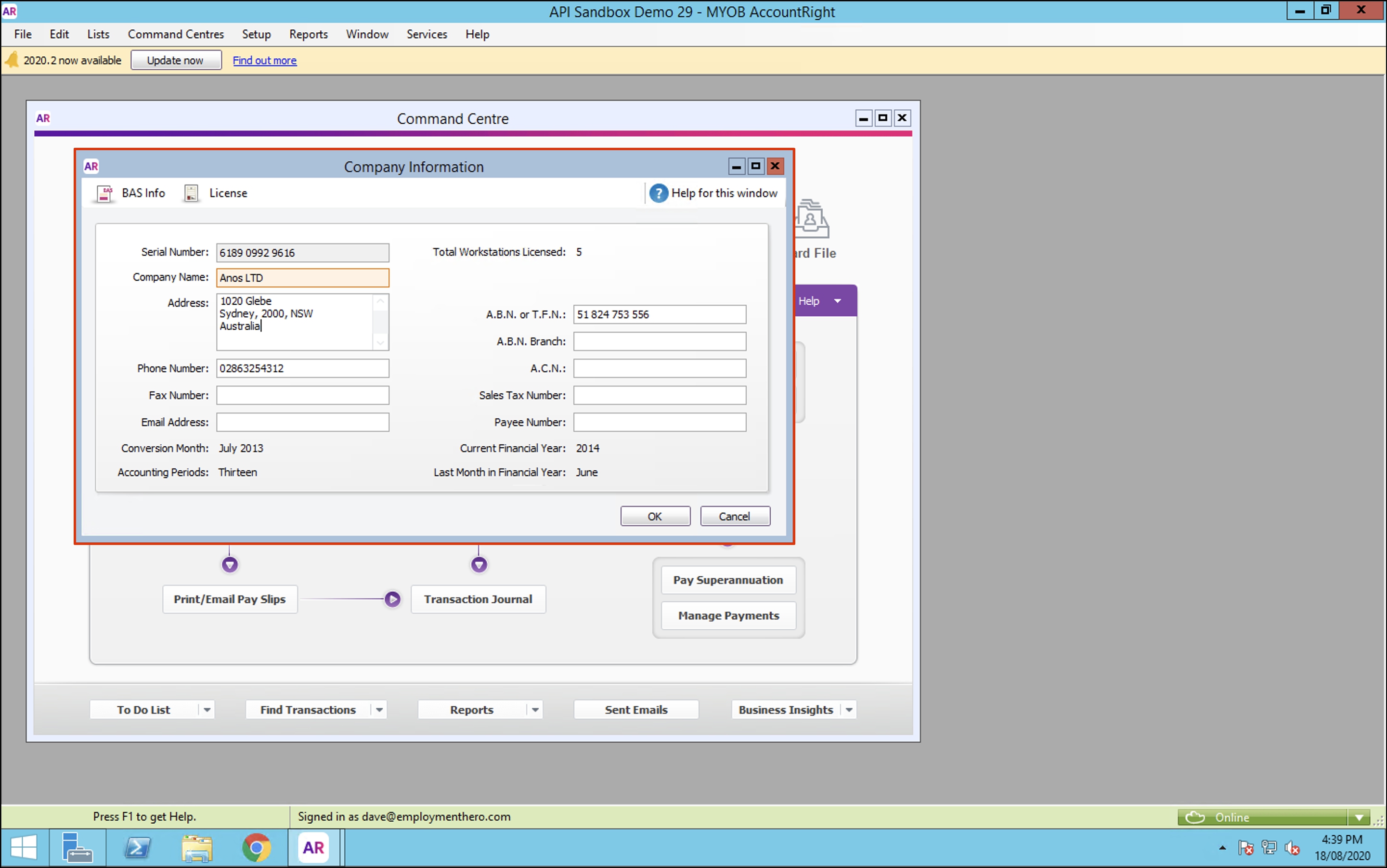The image size is (1387, 868).
Task: Click the Update now button
Action: point(176,60)
